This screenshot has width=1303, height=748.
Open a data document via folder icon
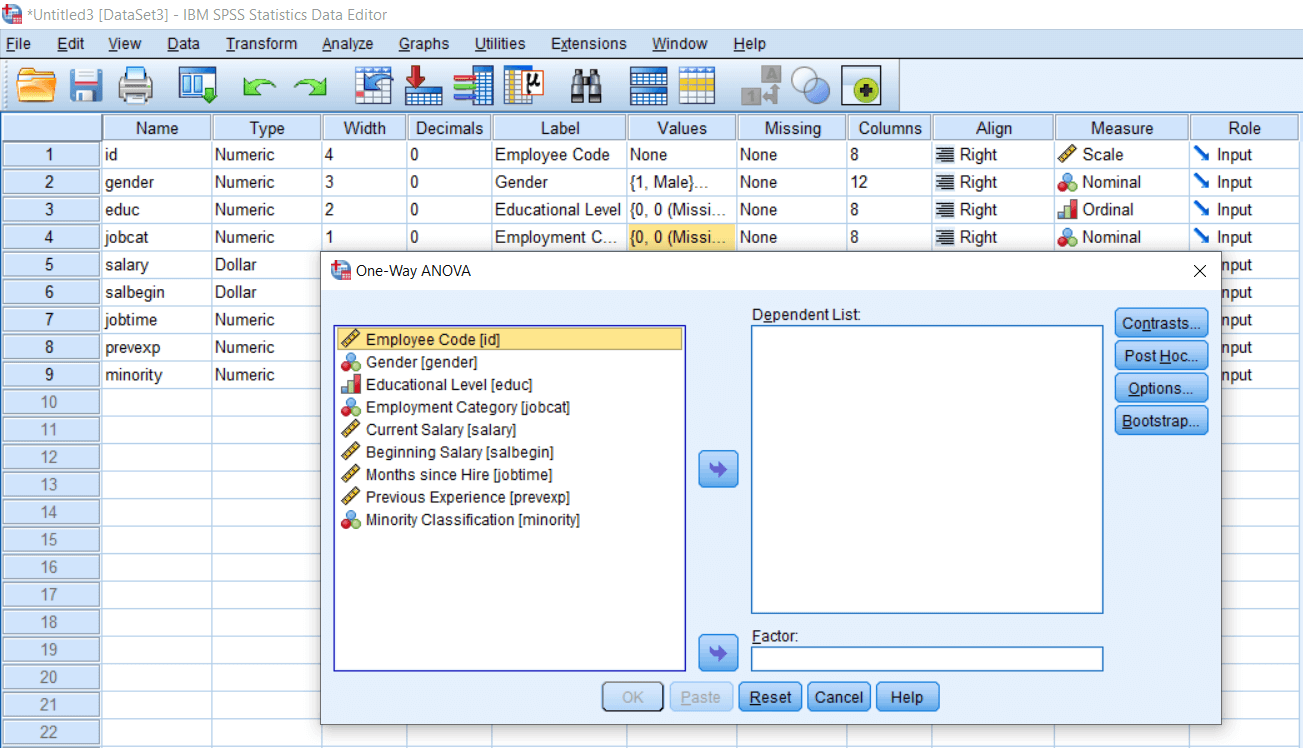pyautogui.click(x=37, y=86)
